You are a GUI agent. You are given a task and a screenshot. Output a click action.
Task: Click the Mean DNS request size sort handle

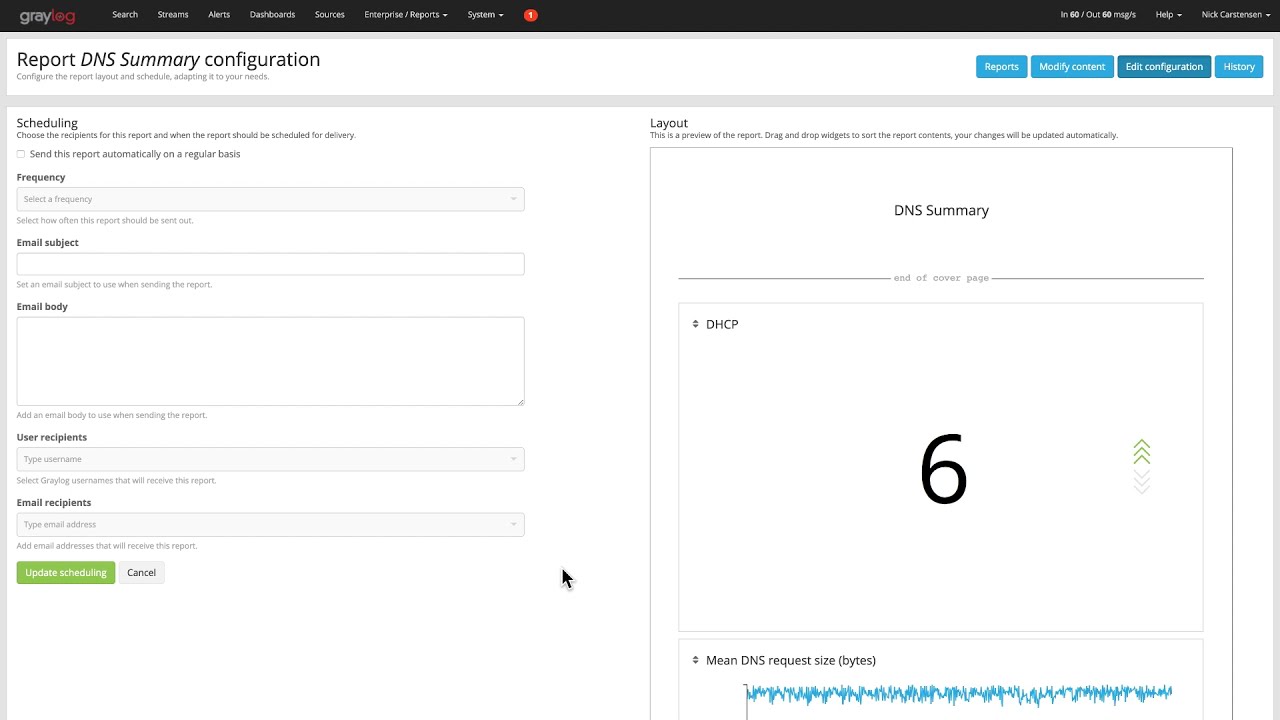click(x=696, y=660)
